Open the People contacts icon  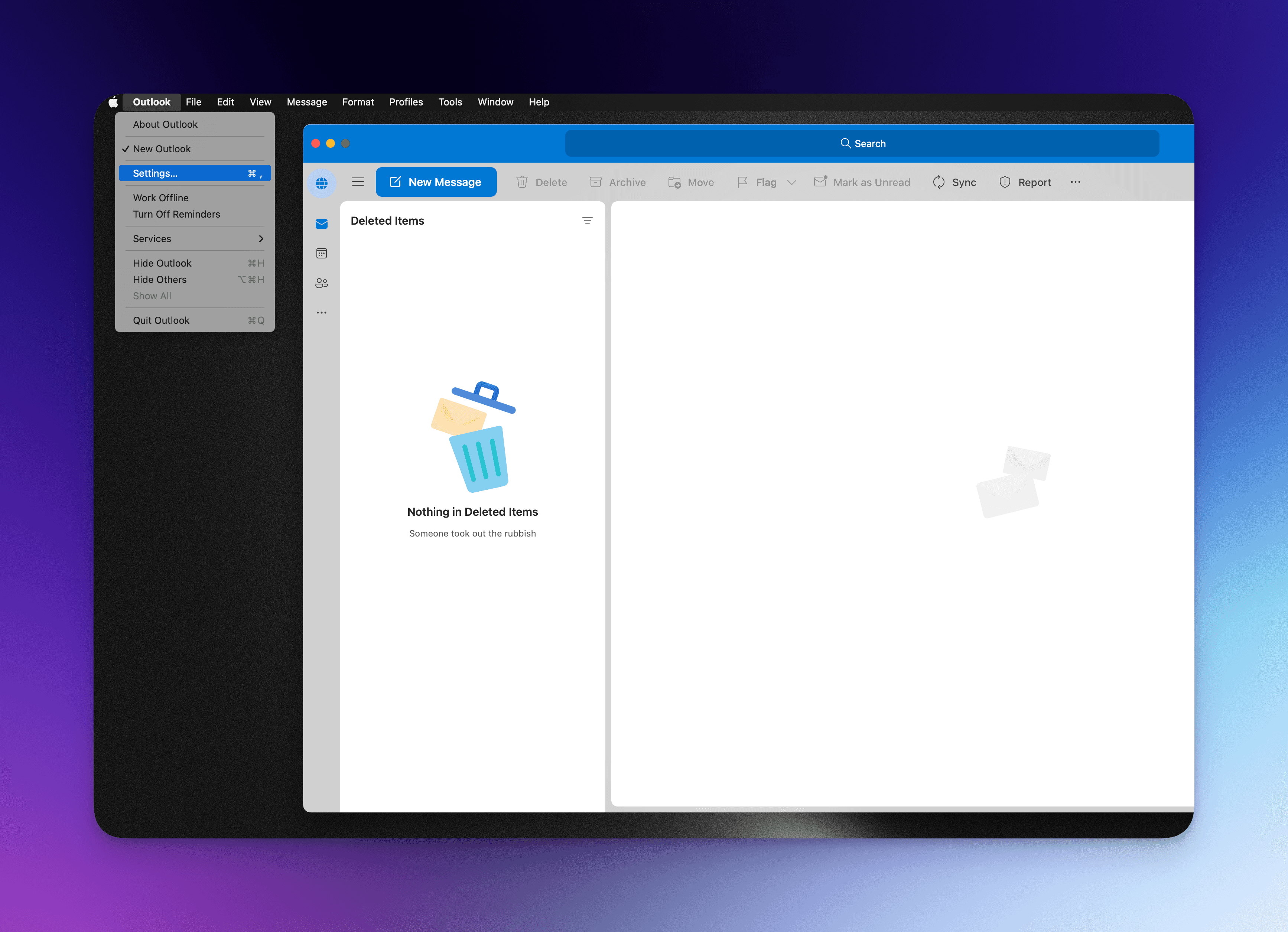tap(321, 283)
